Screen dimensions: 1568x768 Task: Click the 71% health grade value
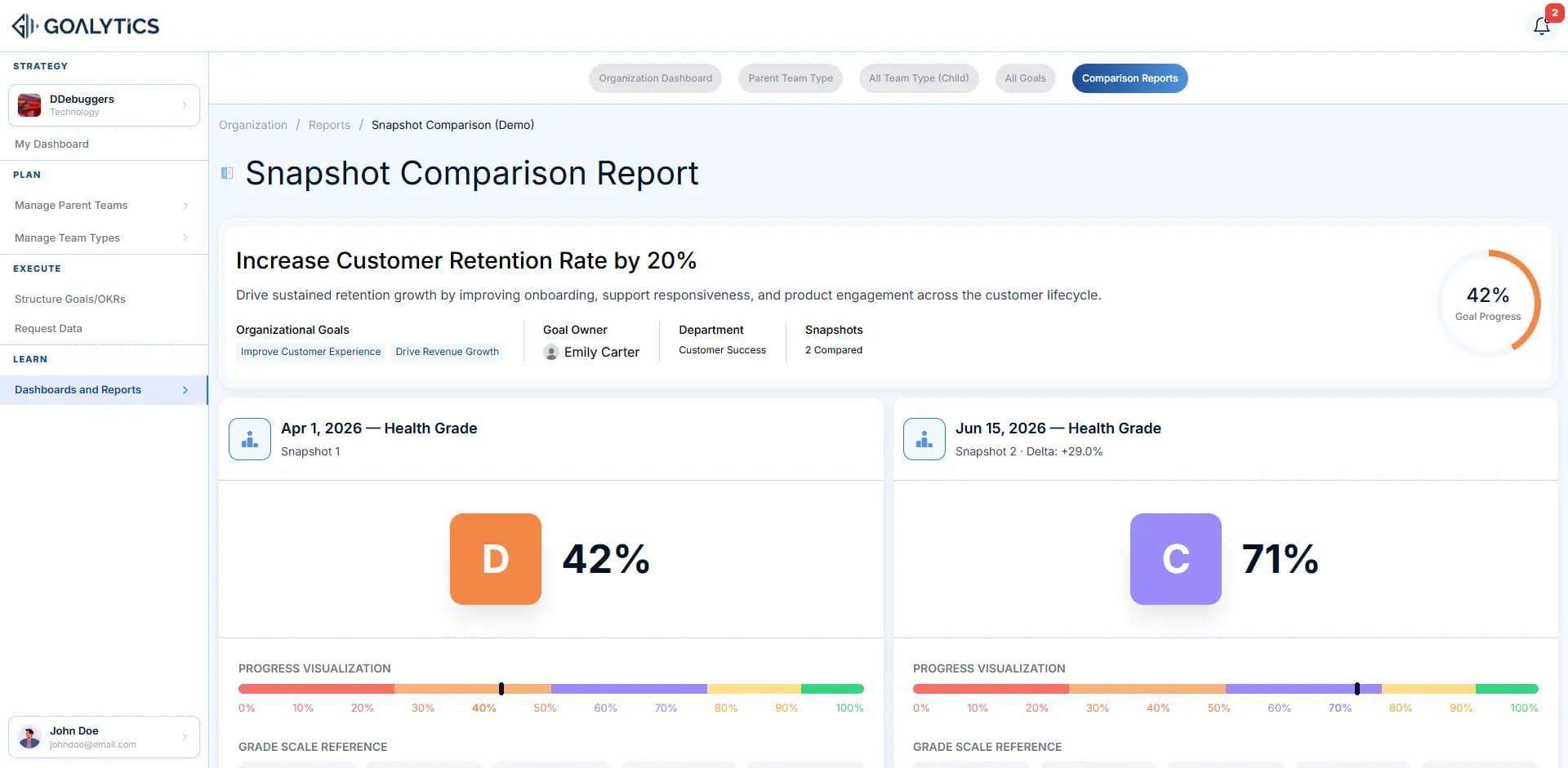[x=1281, y=559]
